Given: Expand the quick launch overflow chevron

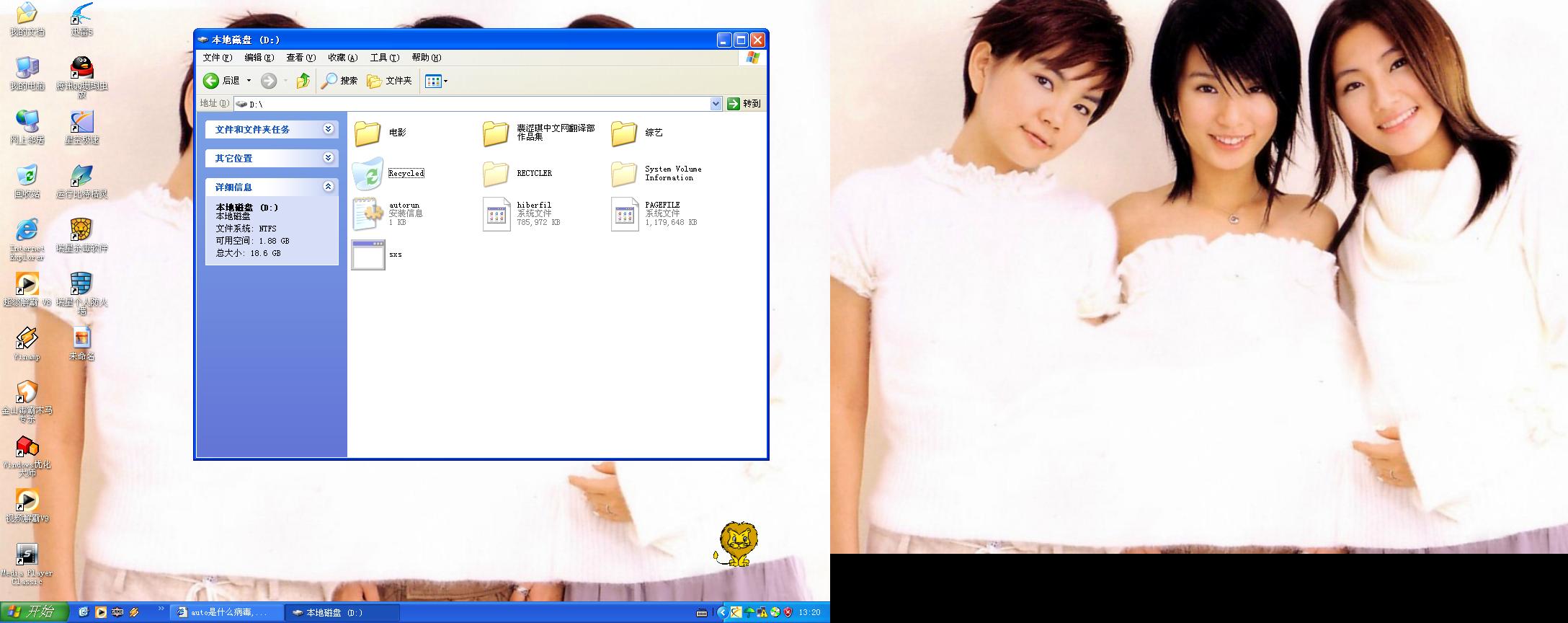Looking at the screenshot, I should [x=161, y=609].
